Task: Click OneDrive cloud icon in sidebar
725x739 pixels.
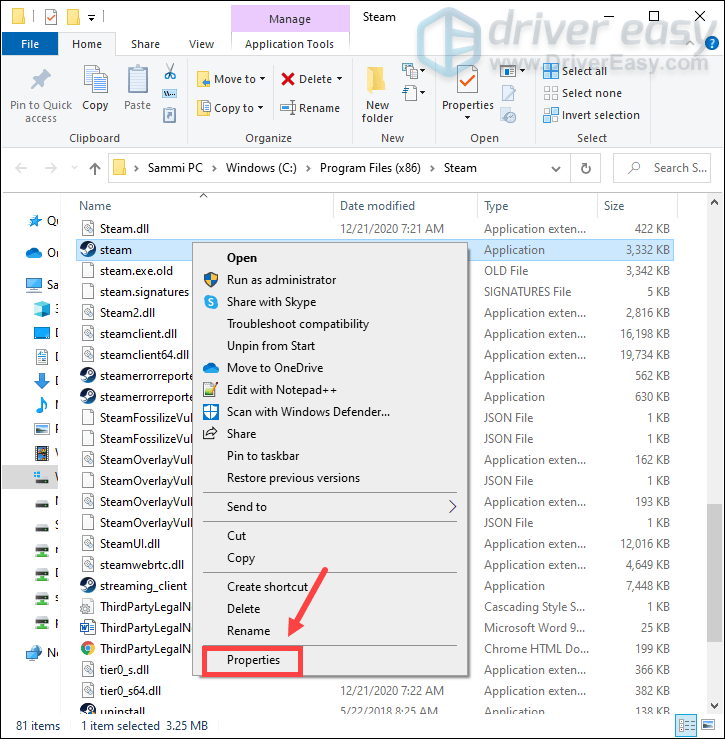Action: tap(34, 253)
